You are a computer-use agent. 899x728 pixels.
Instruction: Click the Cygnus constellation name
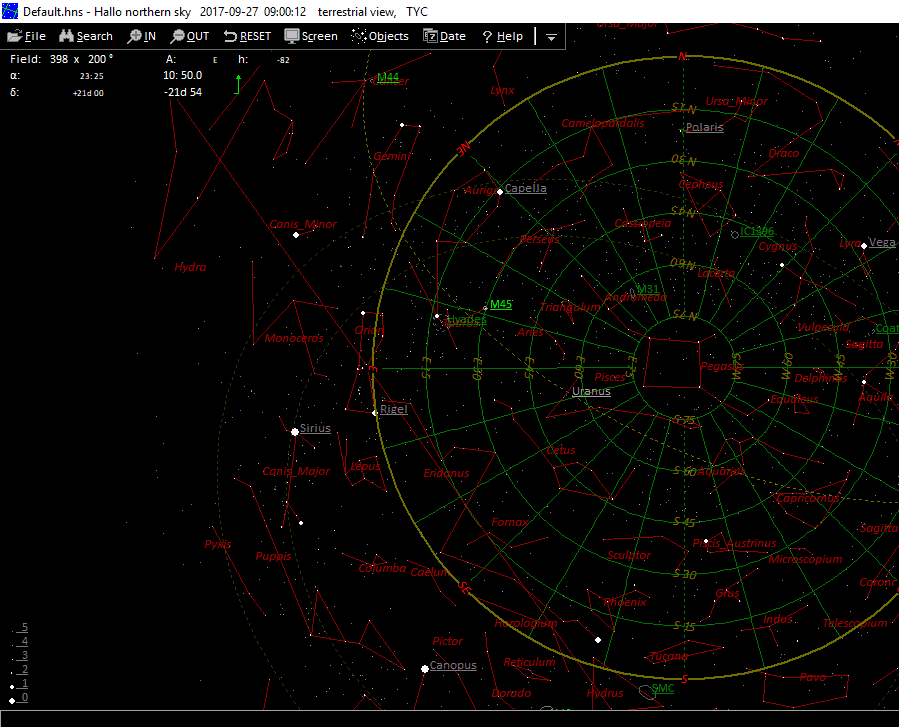[777, 246]
